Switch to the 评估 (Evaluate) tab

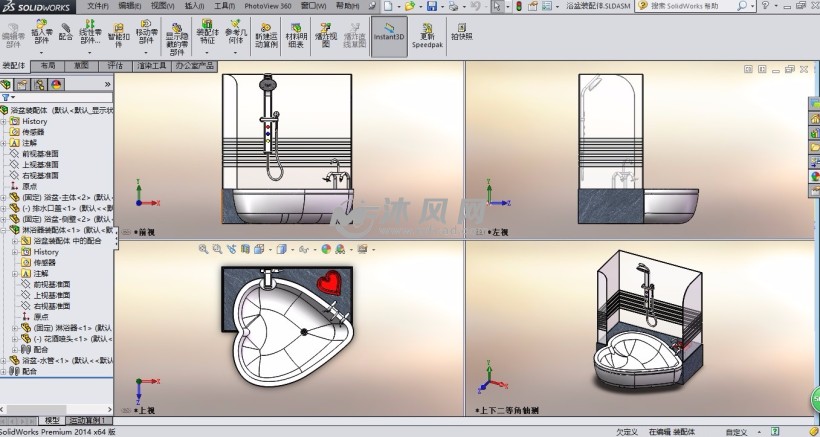click(x=115, y=66)
